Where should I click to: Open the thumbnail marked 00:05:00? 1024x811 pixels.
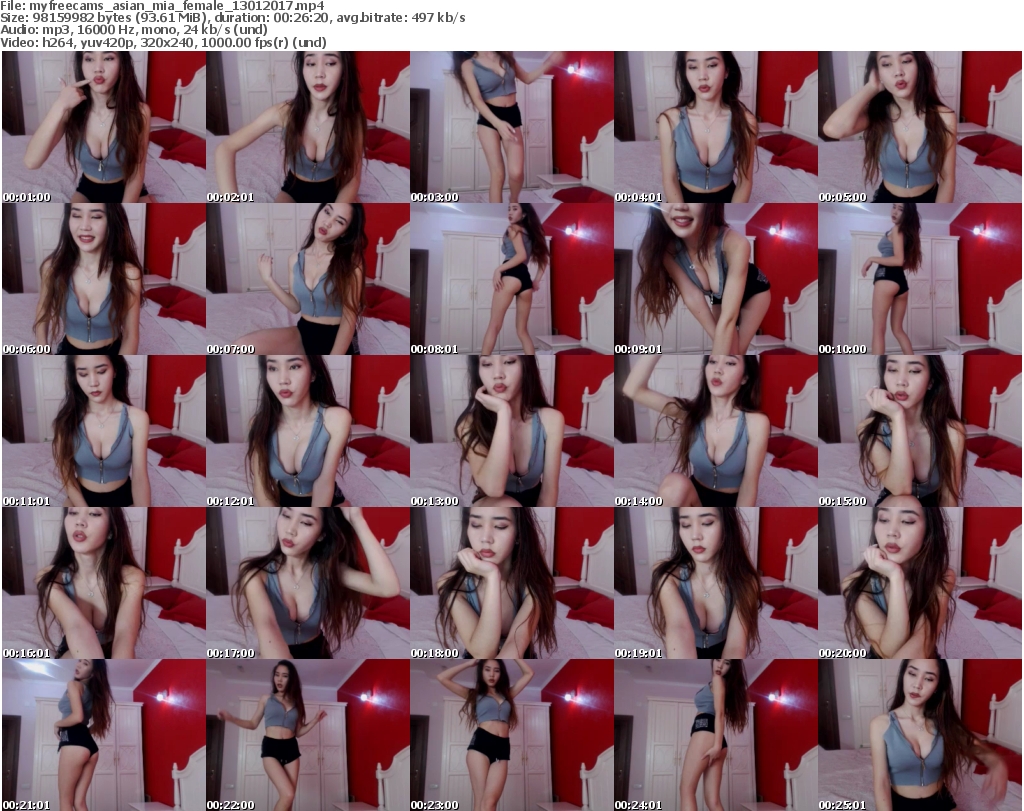(x=920, y=127)
